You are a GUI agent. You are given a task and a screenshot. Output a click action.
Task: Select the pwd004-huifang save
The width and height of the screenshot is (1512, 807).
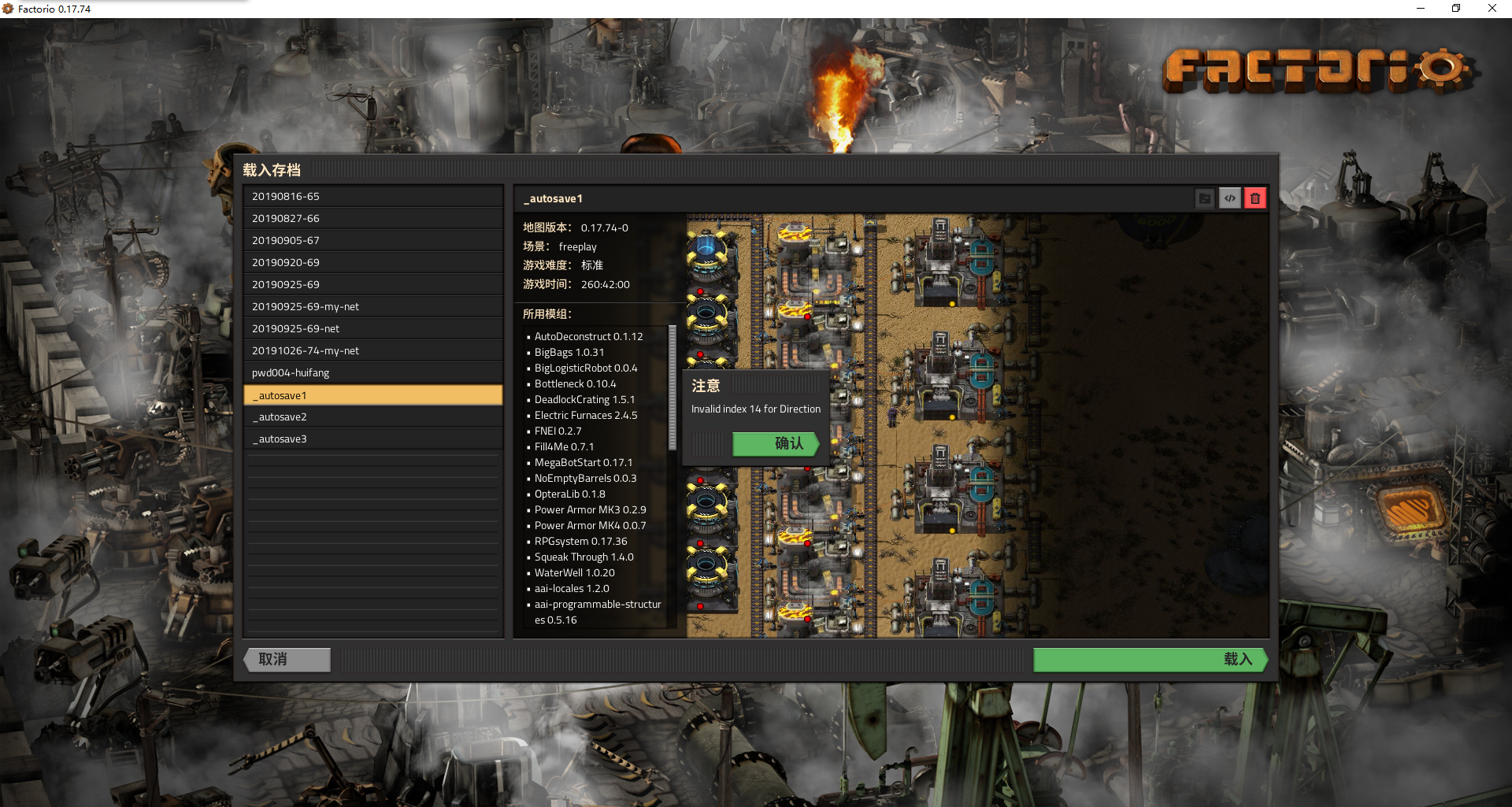pos(373,372)
